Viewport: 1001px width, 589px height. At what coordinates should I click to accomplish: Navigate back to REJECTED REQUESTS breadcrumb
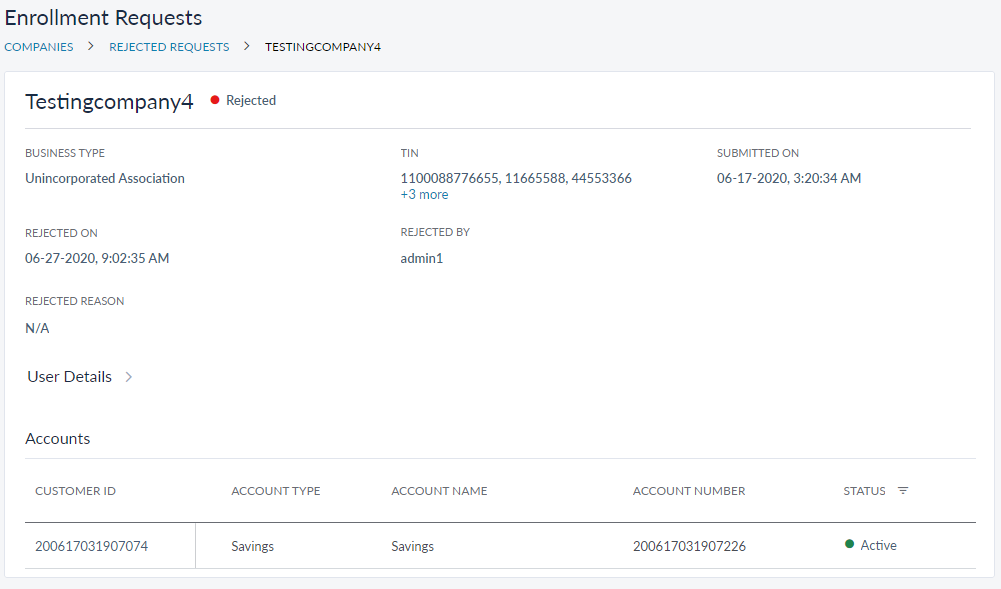click(169, 47)
